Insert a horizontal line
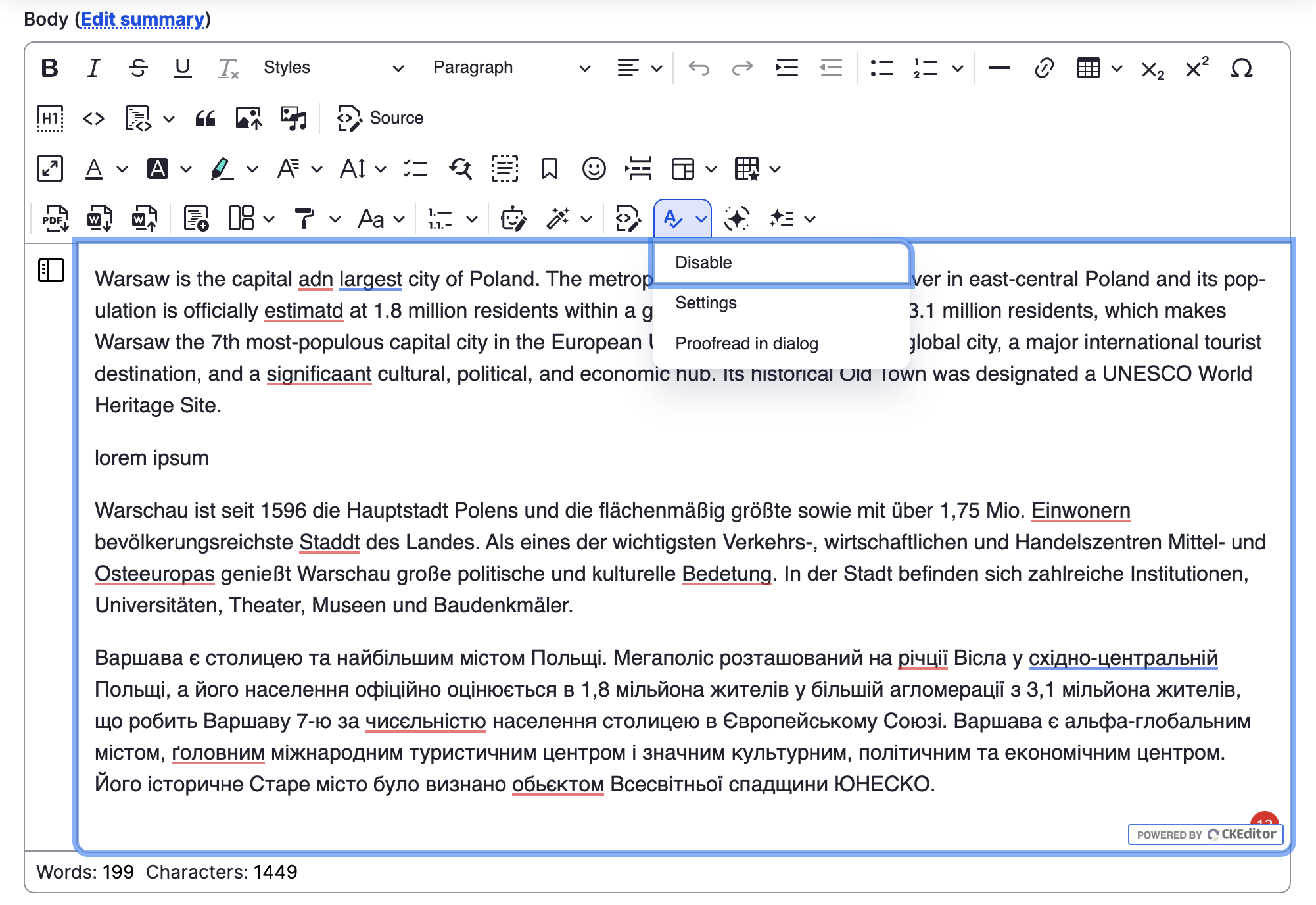The width and height of the screenshot is (1316, 905). tap(999, 68)
